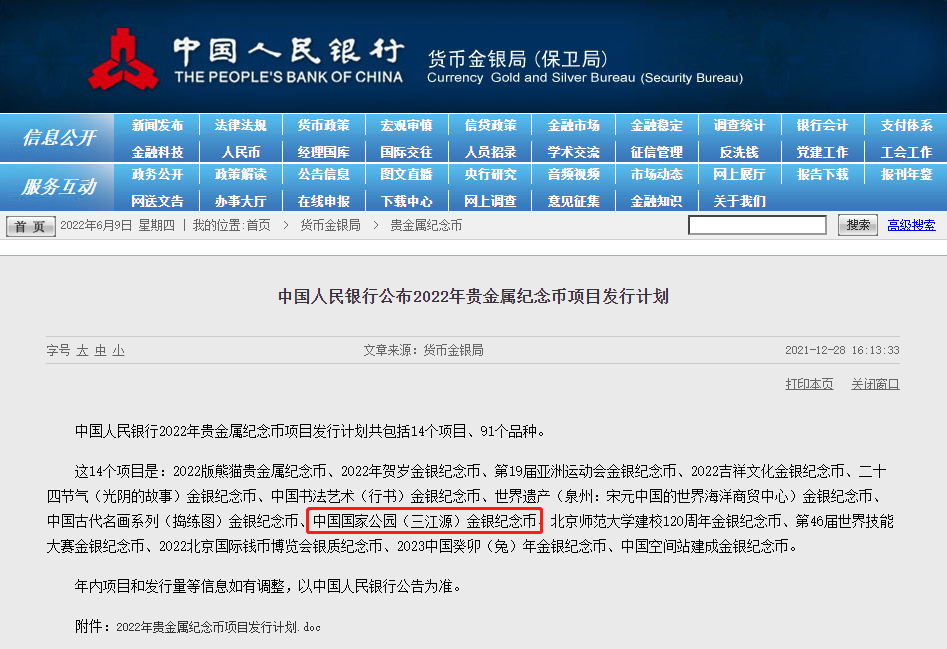Open the 金融市场 menu item

pos(574,126)
